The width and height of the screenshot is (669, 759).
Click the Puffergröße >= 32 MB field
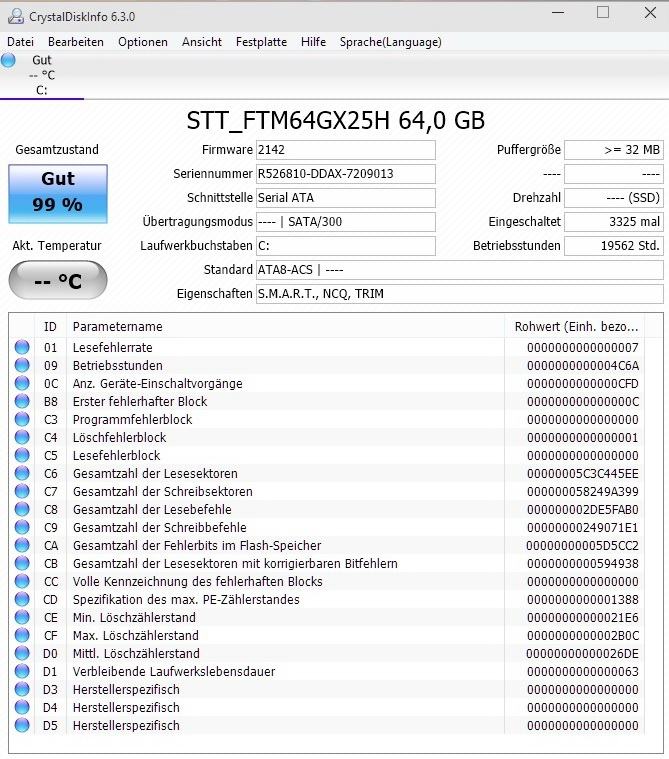point(614,150)
